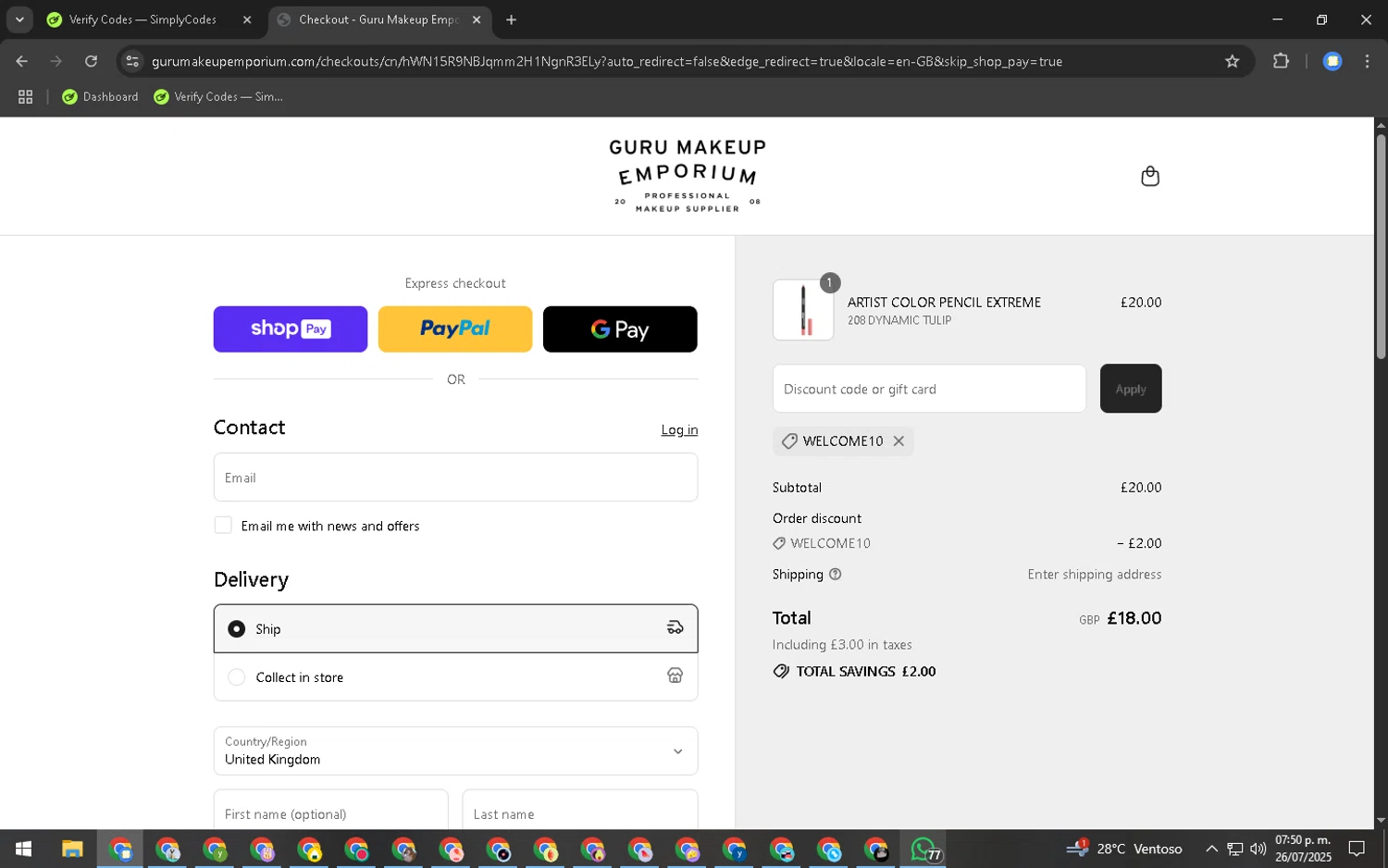Open the Chrome three-dot menu
The width and height of the screenshot is (1388, 868).
click(x=1367, y=61)
